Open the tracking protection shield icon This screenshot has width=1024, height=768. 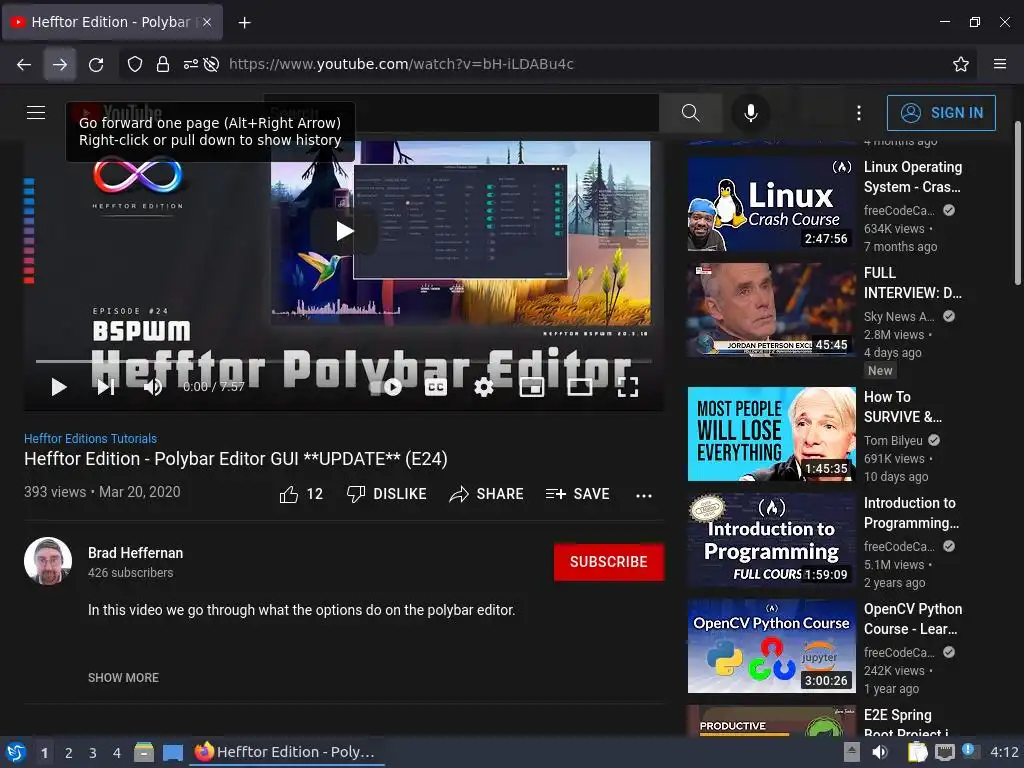[x=135, y=64]
